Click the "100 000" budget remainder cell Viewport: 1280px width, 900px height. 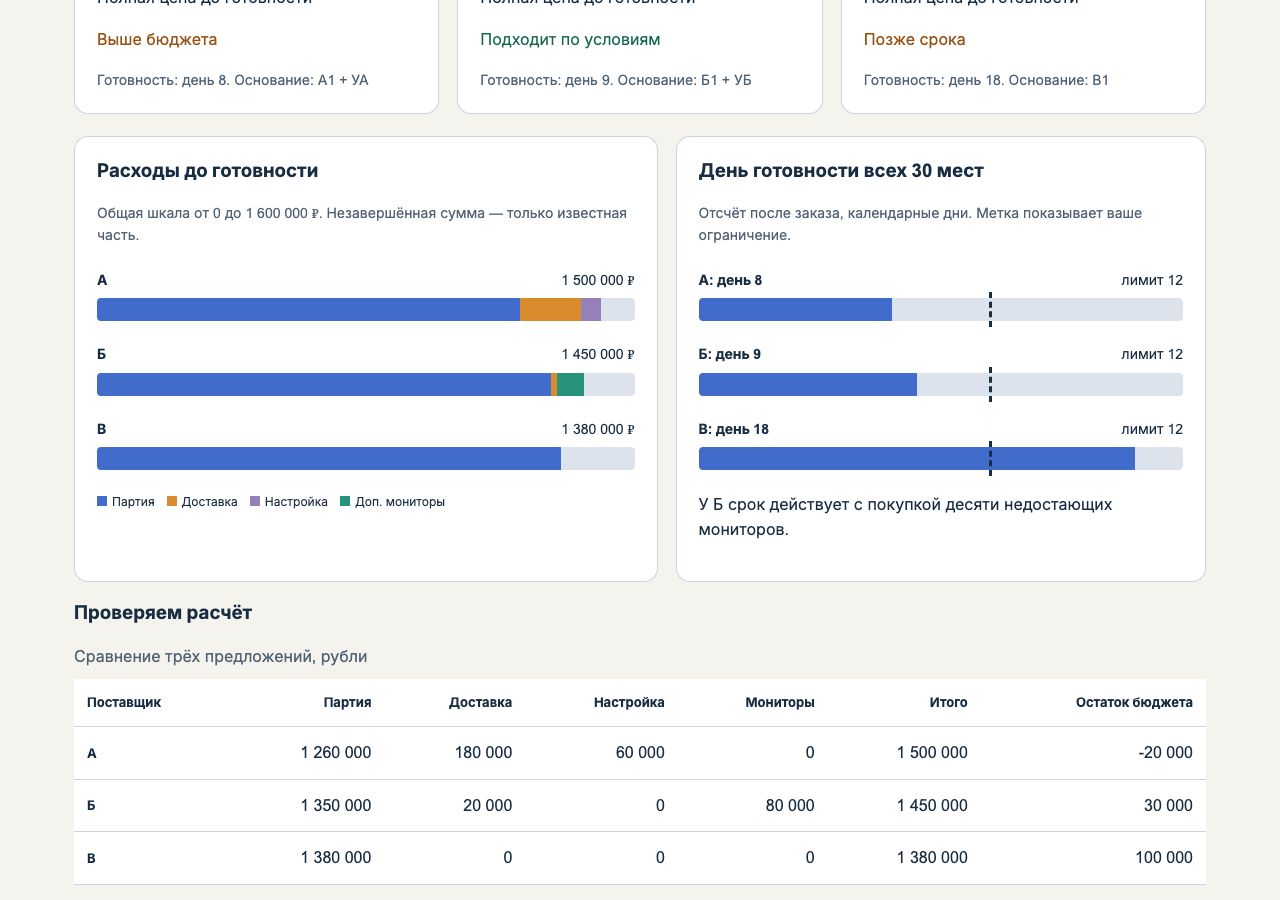tap(1164, 857)
